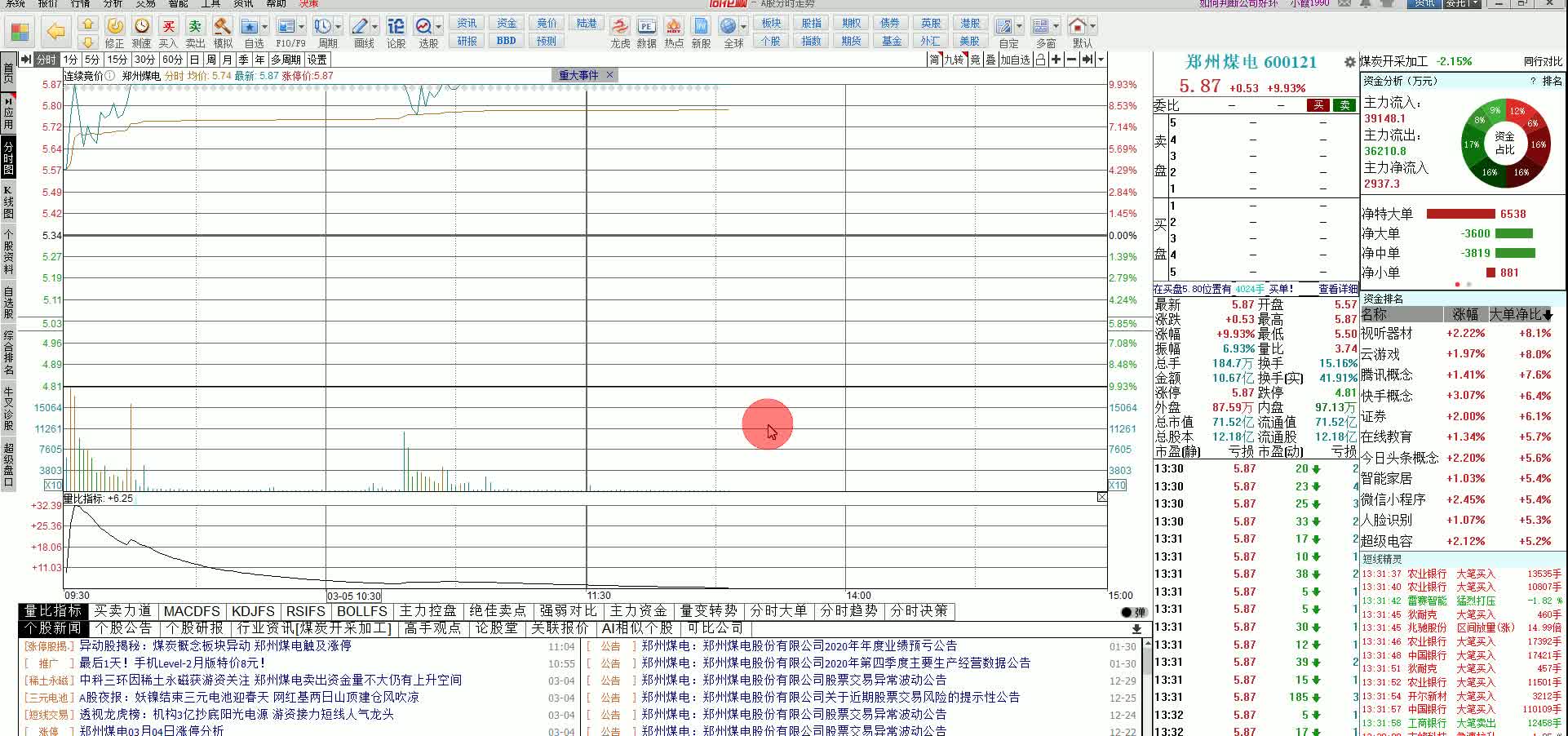
Task: Open the 自定 custom layout icon
Action: tap(1004, 27)
